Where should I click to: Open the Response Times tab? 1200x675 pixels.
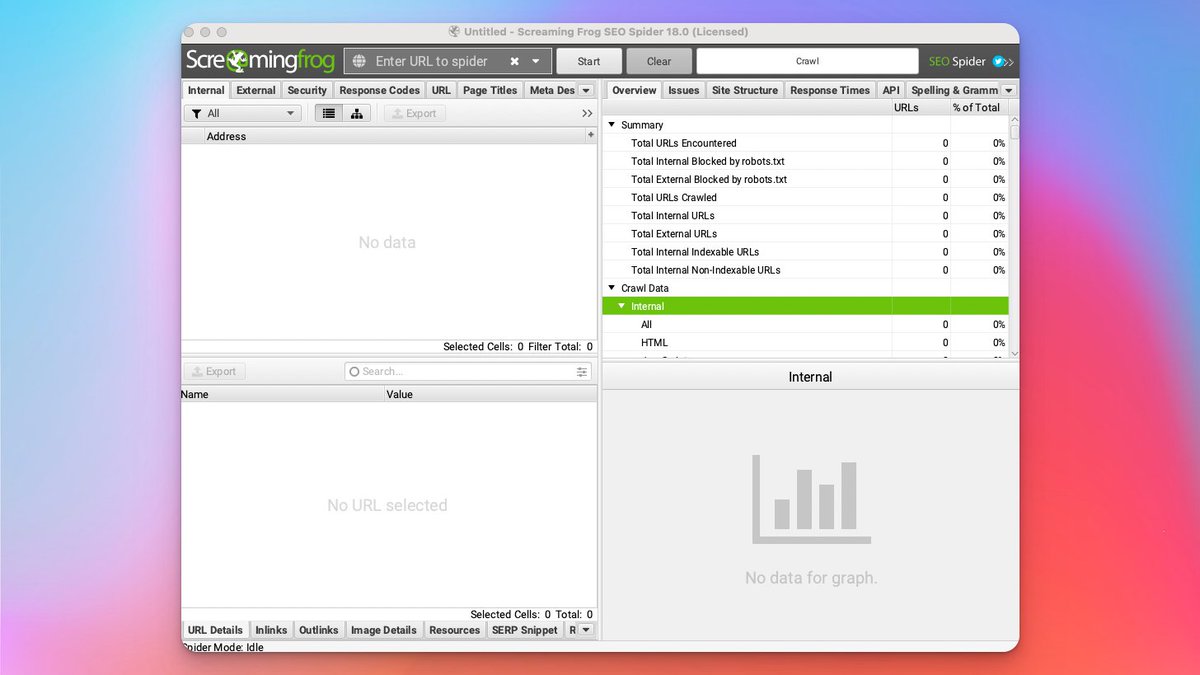pos(830,90)
